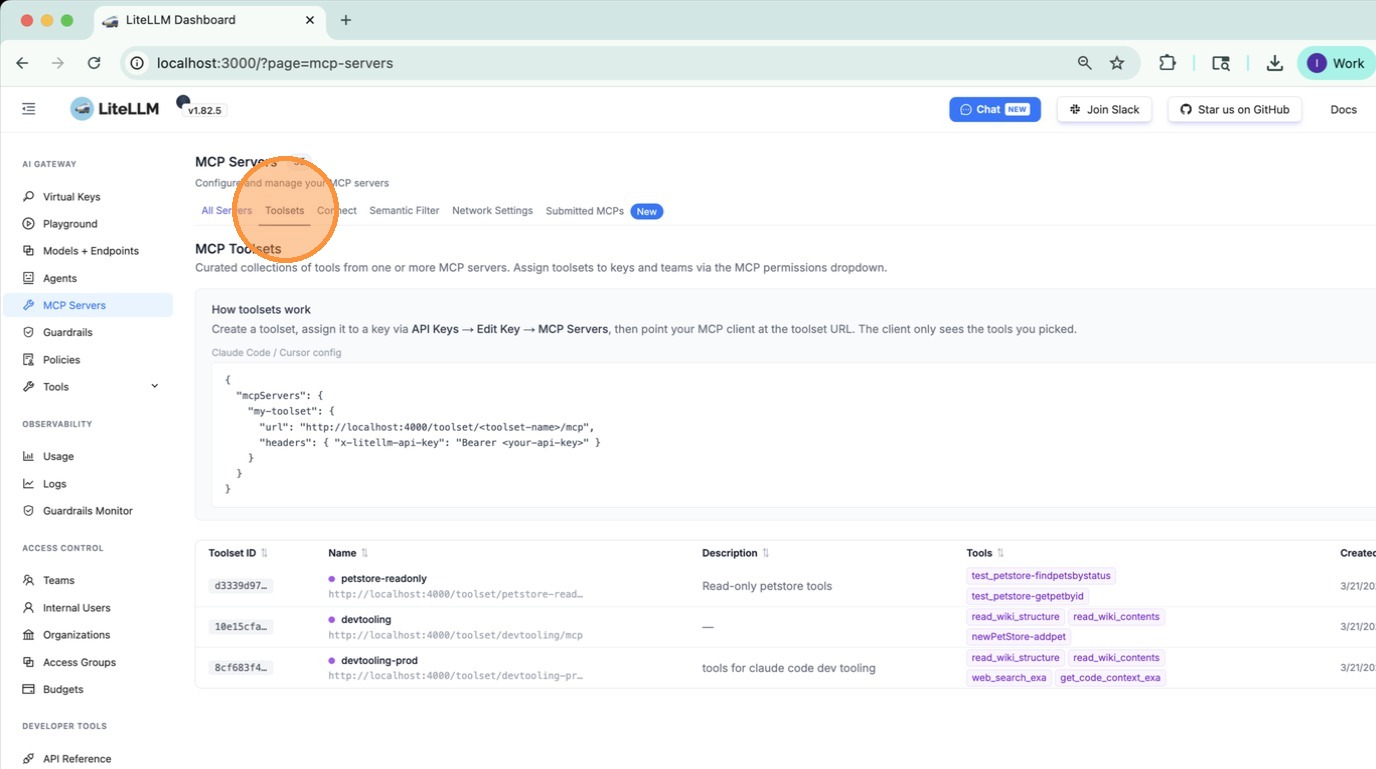Reload the browser page
Image resolution: width=1376 pixels, height=769 pixels.
94,63
